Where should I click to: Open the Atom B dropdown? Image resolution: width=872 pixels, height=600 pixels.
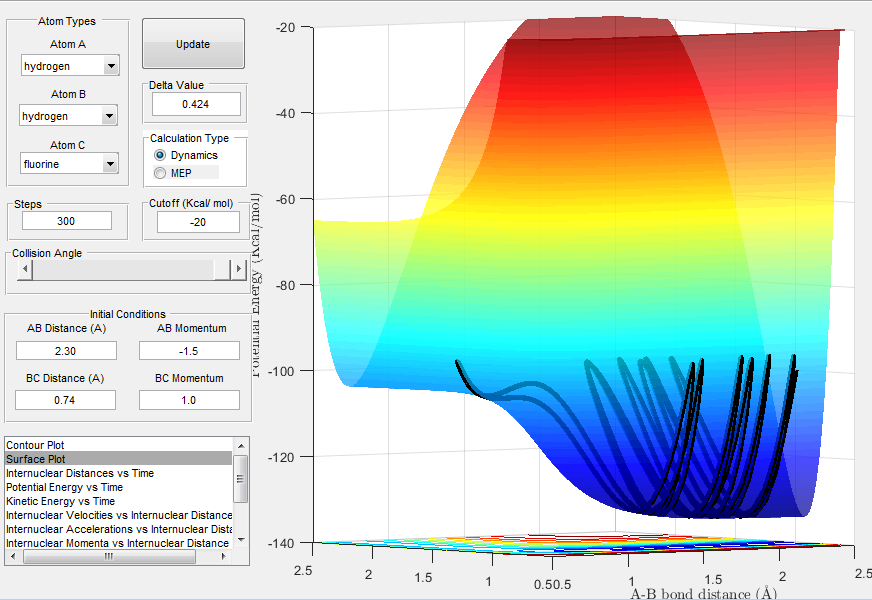[x=110, y=117]
